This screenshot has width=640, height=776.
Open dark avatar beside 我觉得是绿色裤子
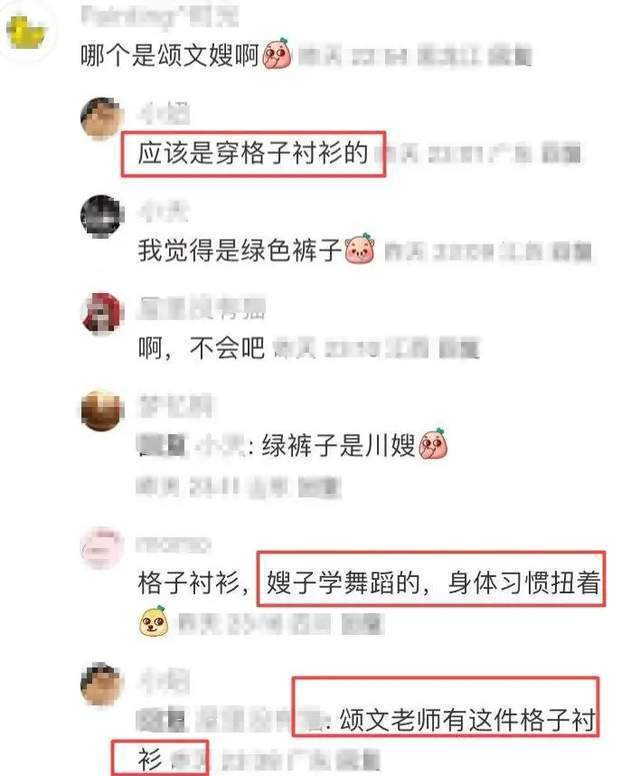pos(101,216)
